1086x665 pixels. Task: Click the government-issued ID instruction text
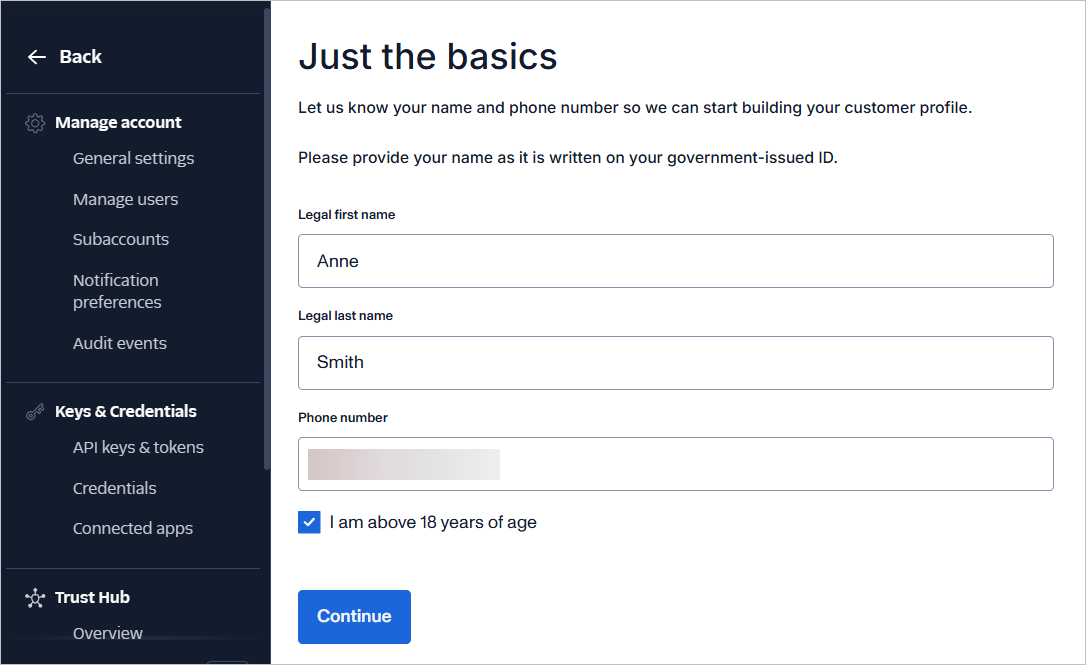[x=568, y=158]
